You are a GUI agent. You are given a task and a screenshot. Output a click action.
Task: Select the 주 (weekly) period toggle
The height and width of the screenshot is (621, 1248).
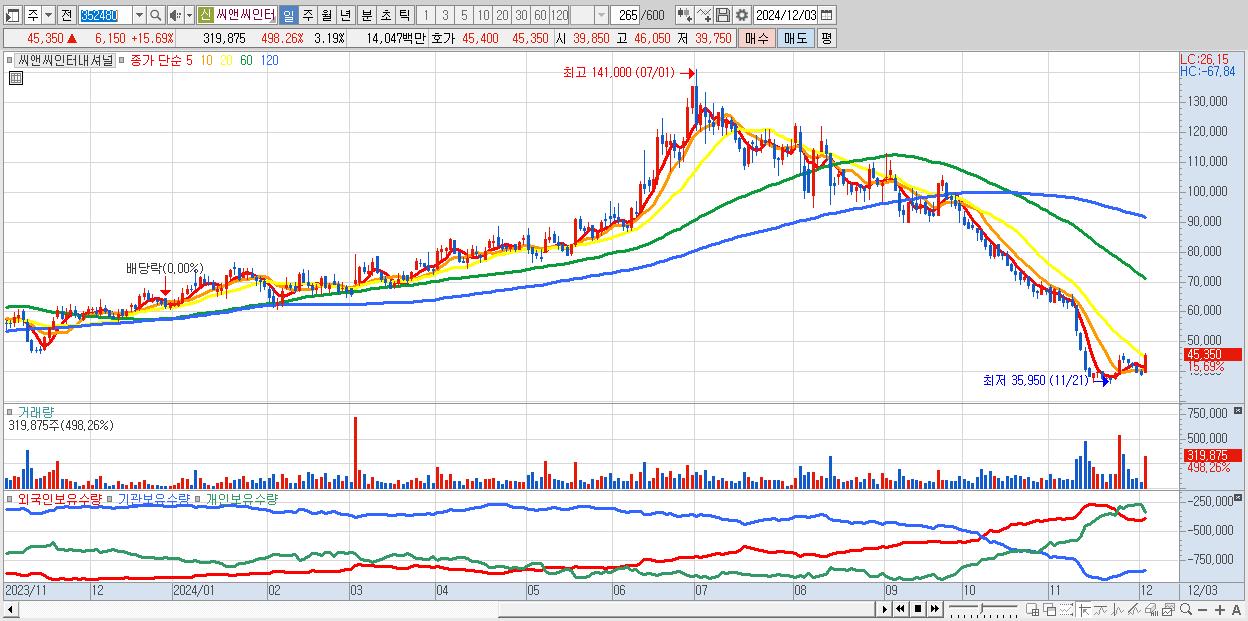tap(308, 16)
